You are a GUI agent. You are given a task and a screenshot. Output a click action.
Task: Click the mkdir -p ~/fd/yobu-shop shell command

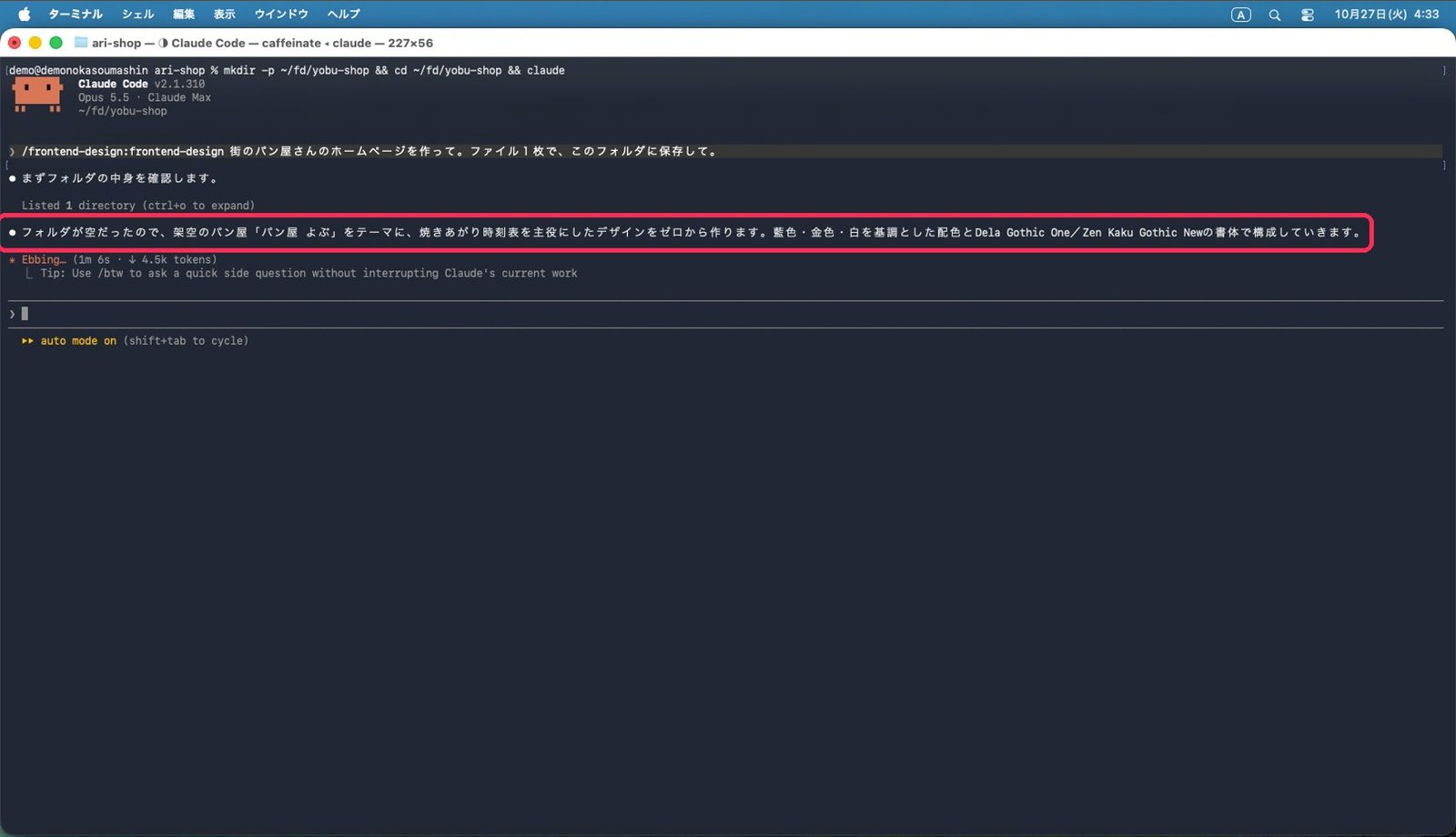pyautogui.click(x=394, y=70)
